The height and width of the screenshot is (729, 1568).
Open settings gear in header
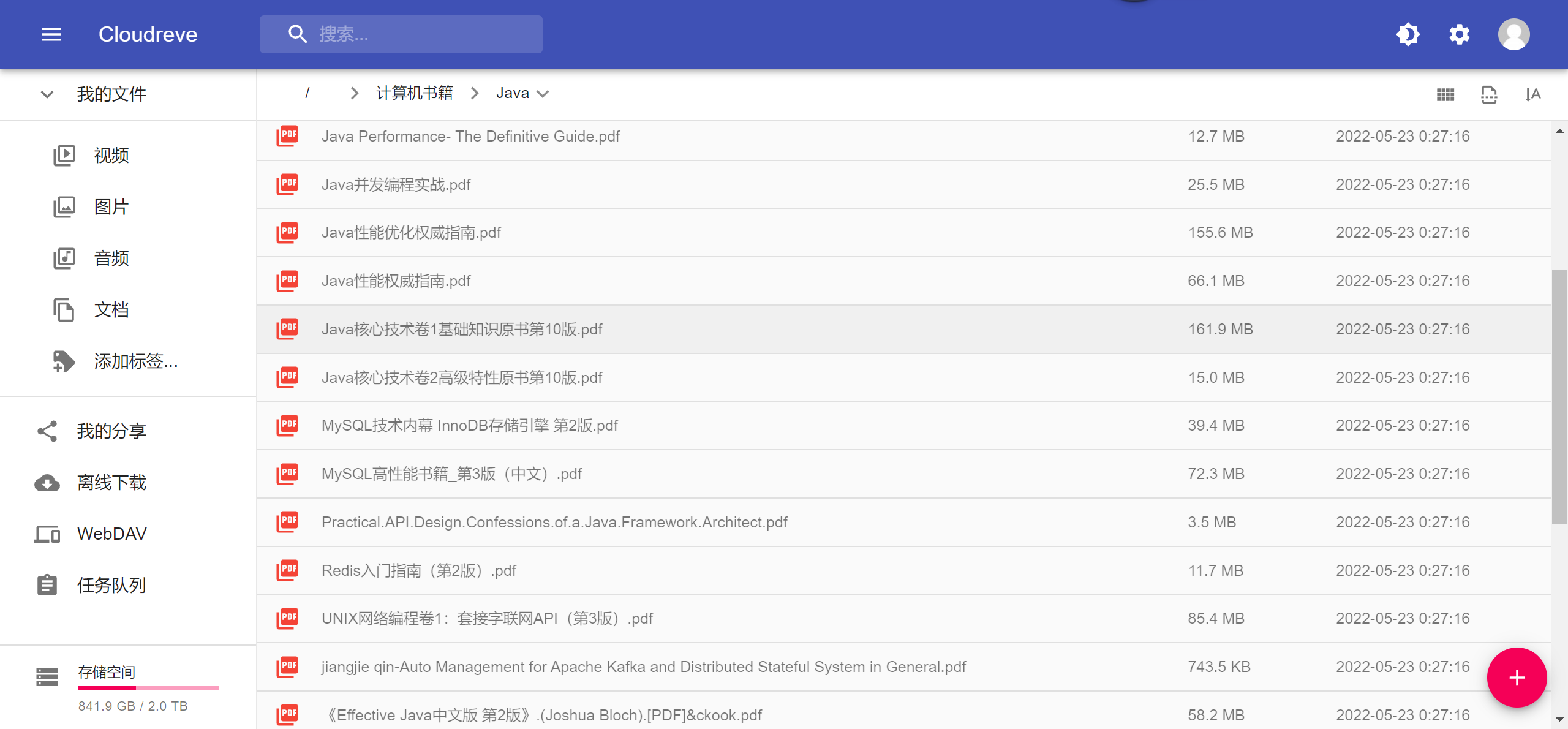tap(1459, 34)
